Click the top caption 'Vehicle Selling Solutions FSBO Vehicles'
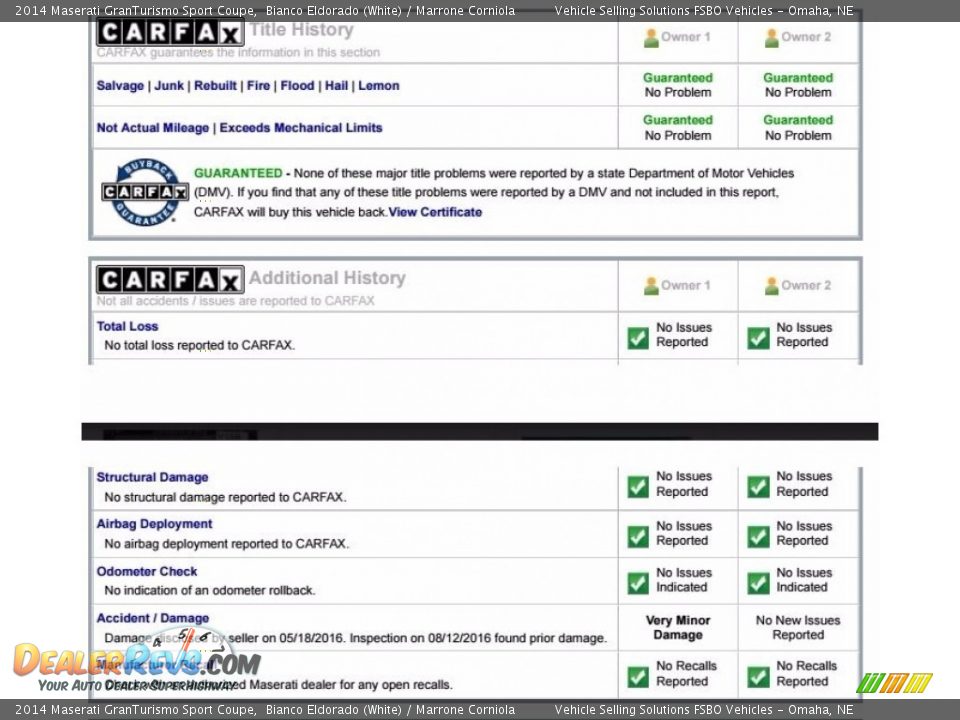 (x=664, y=10)
